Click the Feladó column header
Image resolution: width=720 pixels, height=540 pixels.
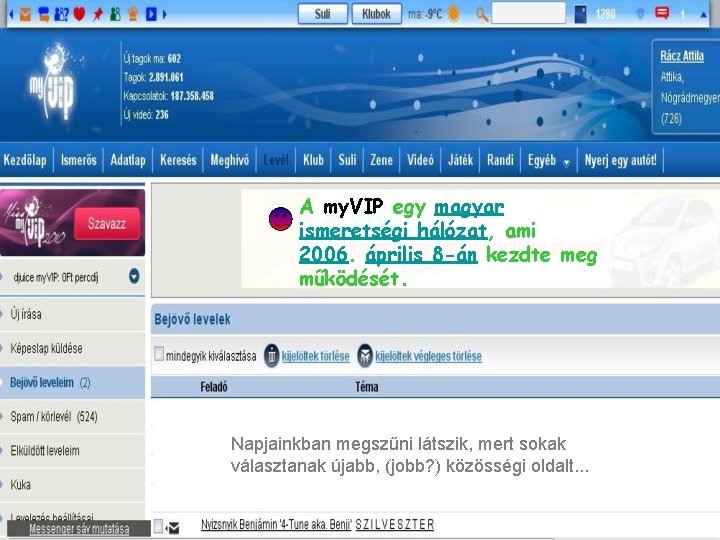tap(214, 387)
